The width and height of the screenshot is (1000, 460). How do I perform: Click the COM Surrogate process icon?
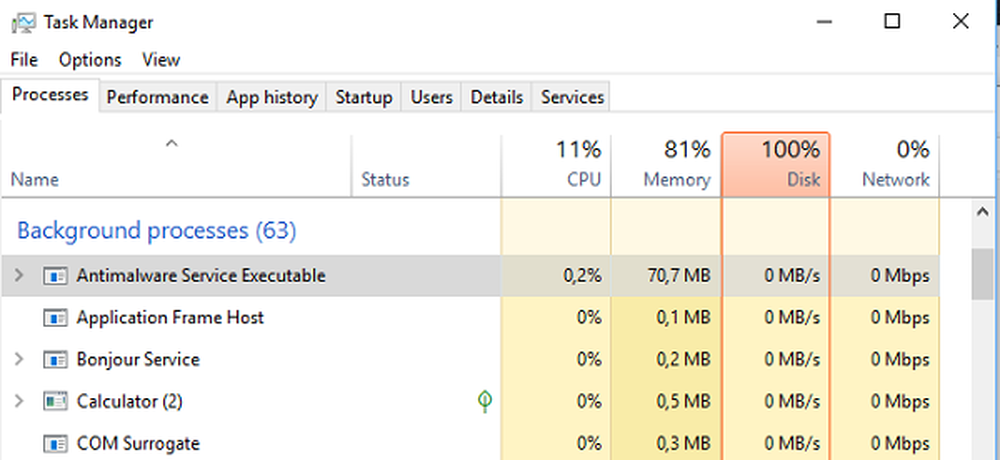pyautogui.click(x=55, y=443)
